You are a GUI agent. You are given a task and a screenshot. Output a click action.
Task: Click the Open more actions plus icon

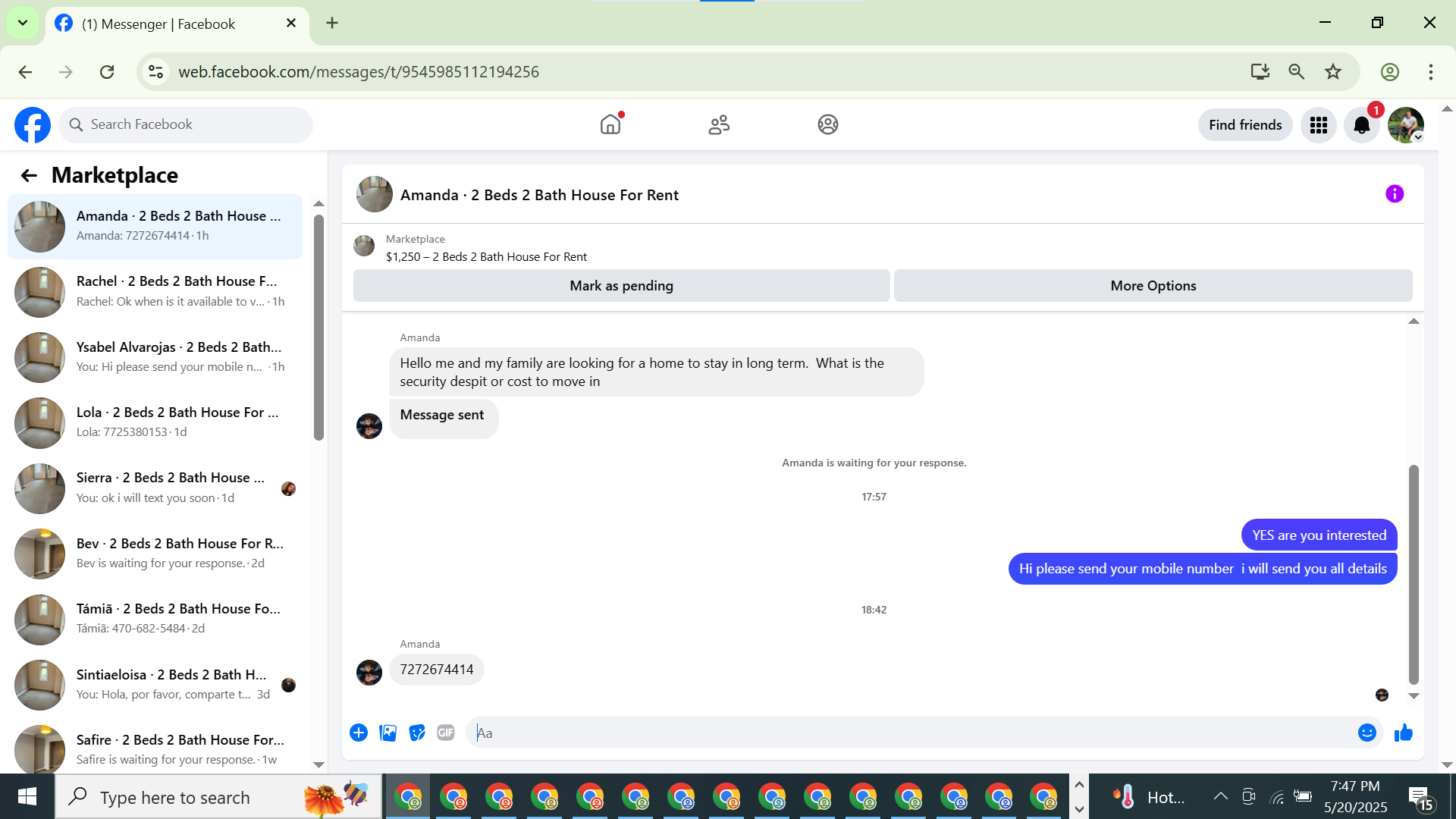(359, 733)
